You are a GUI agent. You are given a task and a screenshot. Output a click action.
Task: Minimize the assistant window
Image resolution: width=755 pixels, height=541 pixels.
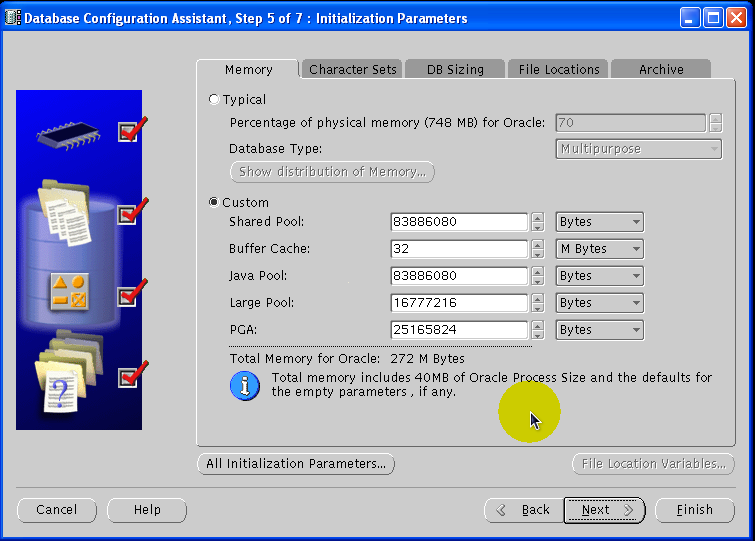tap(690, 18)
